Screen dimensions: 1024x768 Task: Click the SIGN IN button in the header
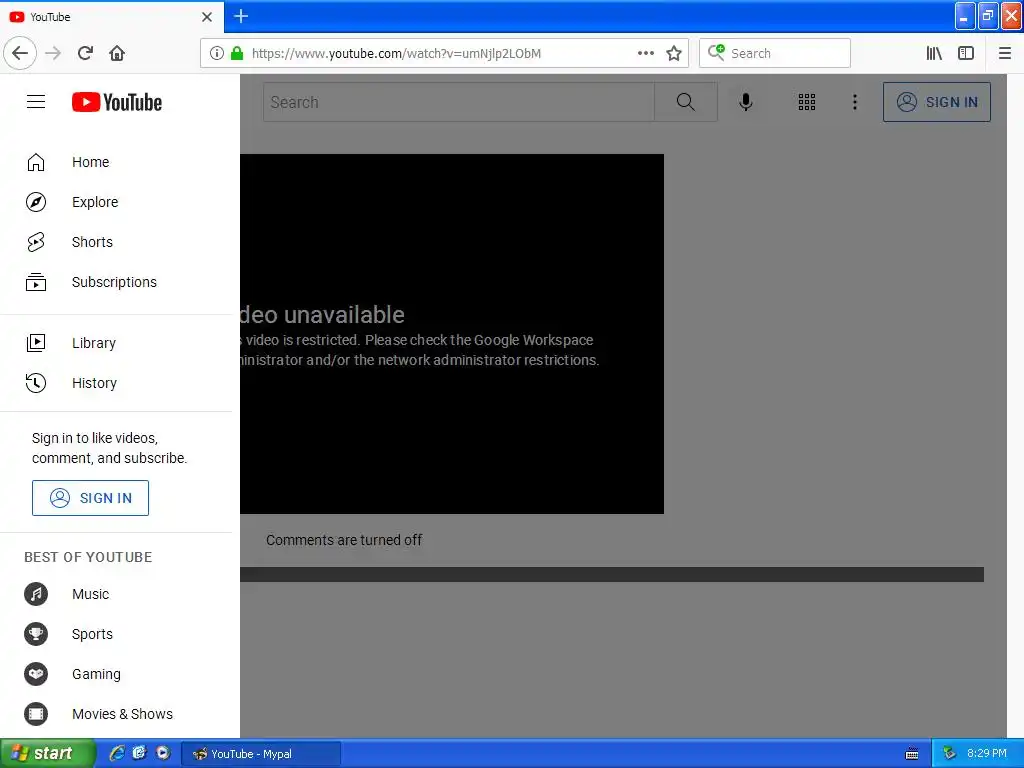[936, 102]
